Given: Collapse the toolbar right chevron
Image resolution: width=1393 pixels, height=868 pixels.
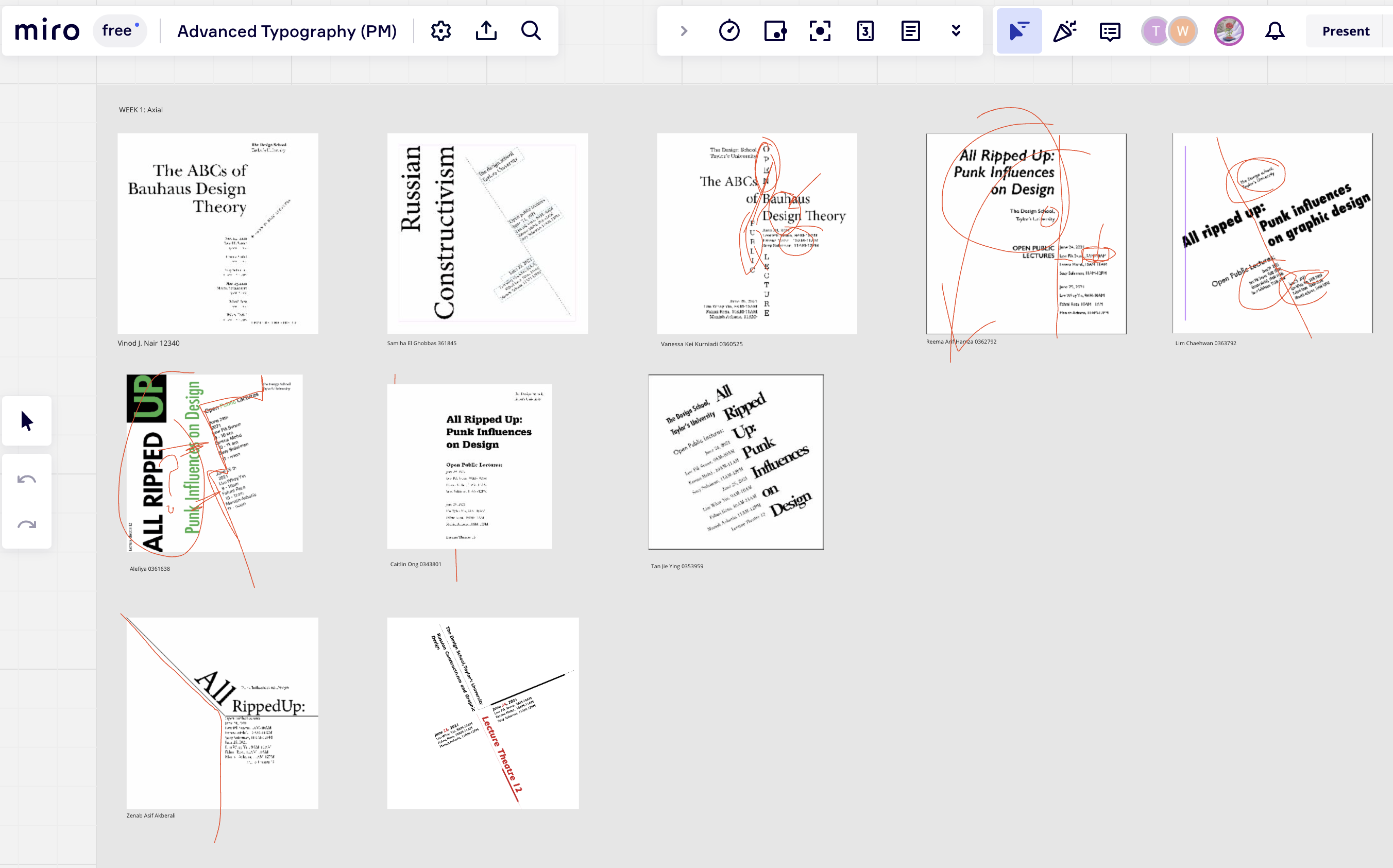Looking at the screenshot, I should 684,31.
